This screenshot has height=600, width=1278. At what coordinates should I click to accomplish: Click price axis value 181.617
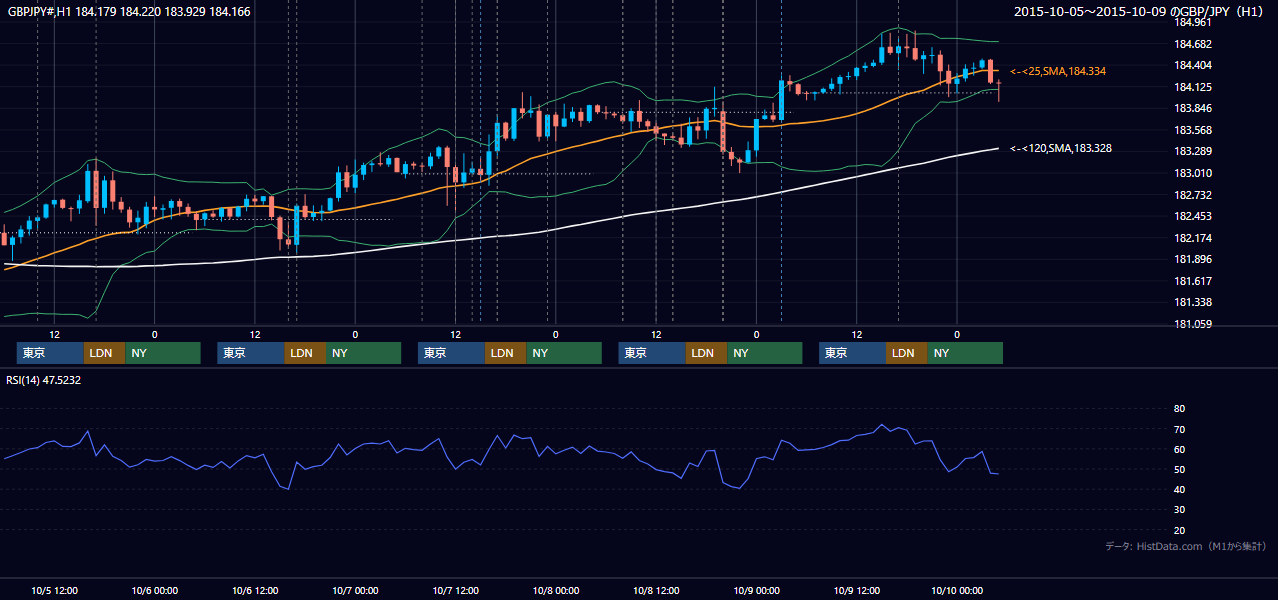point(1193,281)
